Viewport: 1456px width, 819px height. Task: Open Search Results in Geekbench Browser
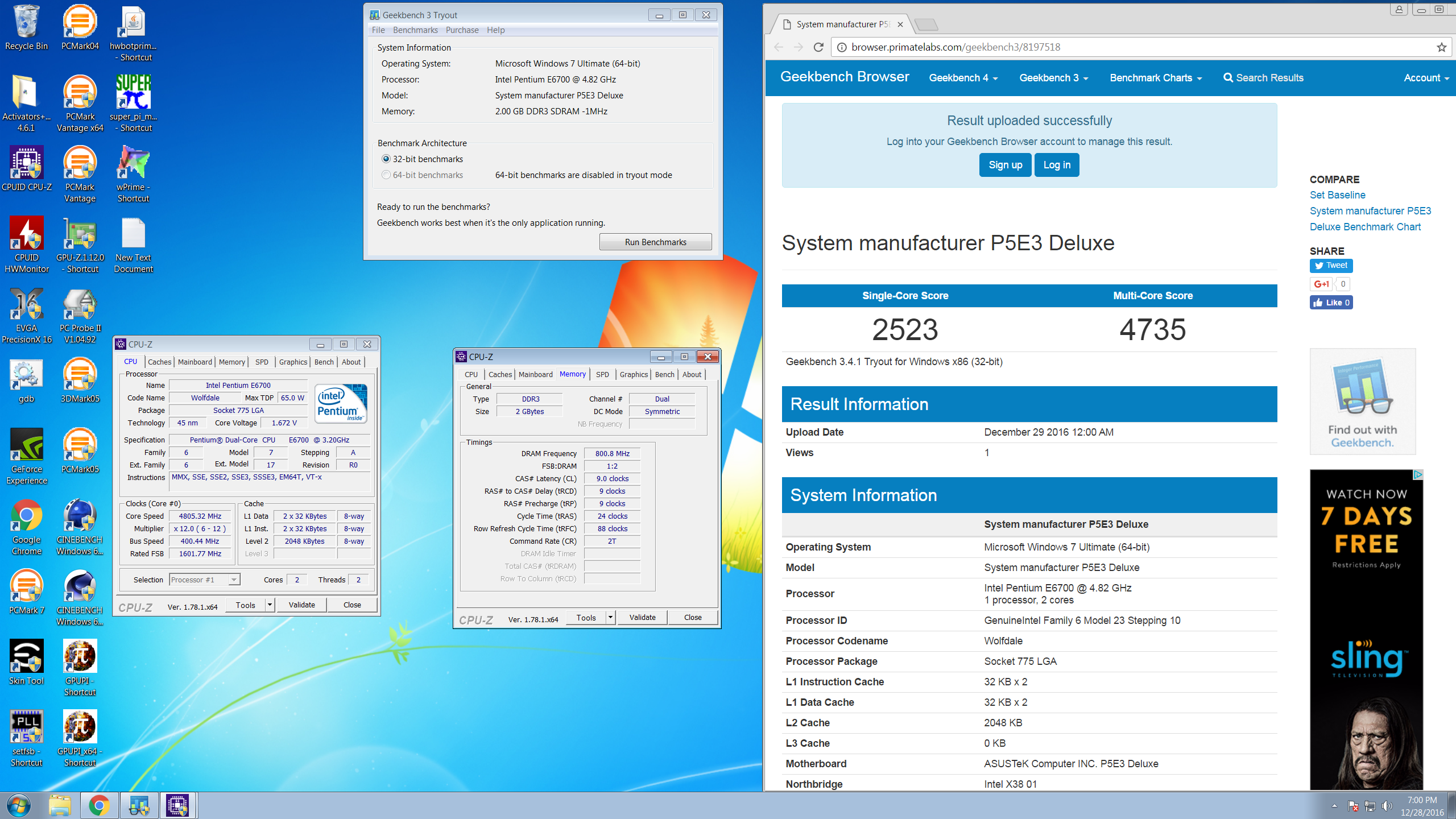pos(1263,78)
